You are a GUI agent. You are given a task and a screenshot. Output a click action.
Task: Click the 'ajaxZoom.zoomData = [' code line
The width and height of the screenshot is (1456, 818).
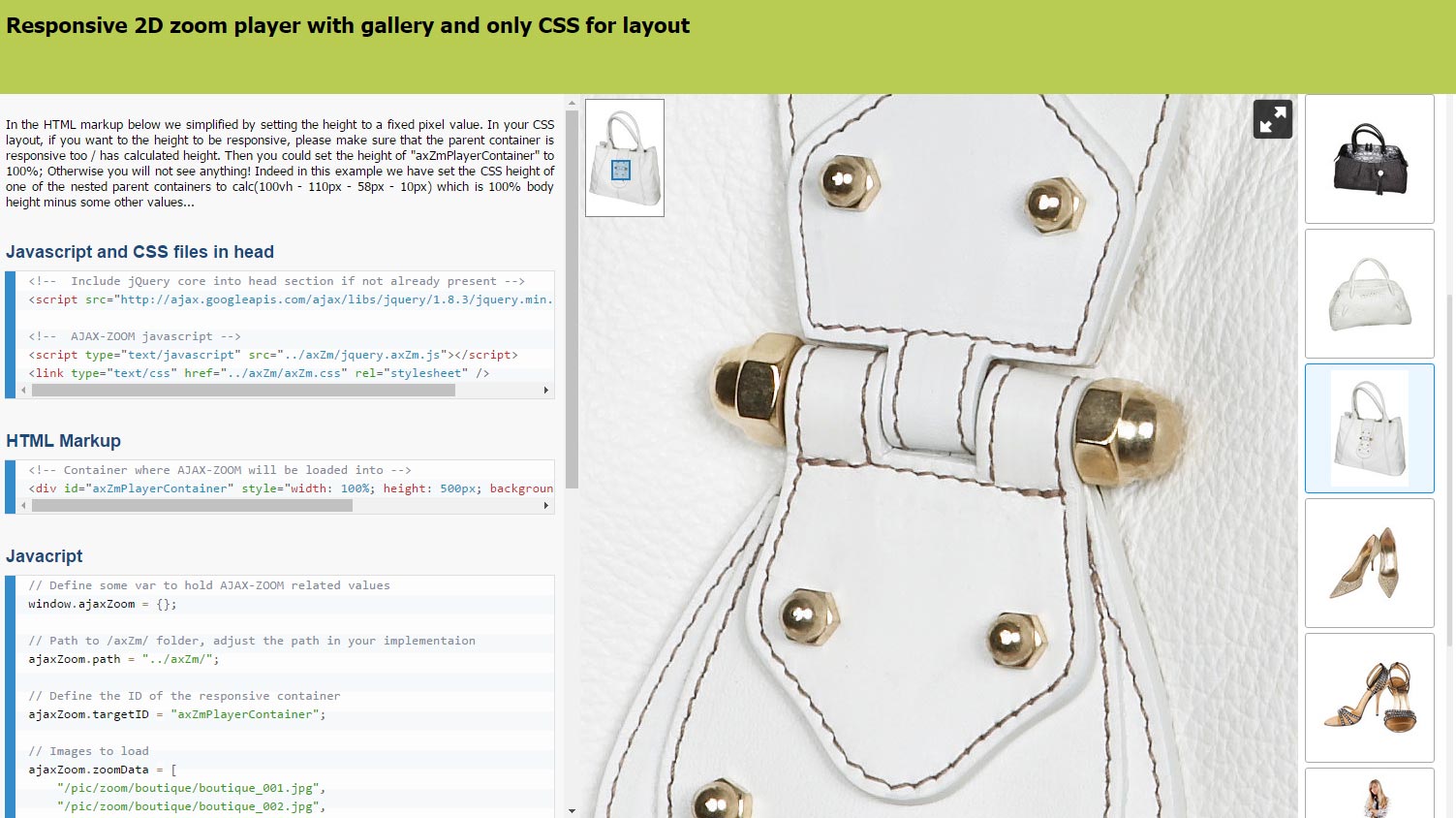click(103, 770)
